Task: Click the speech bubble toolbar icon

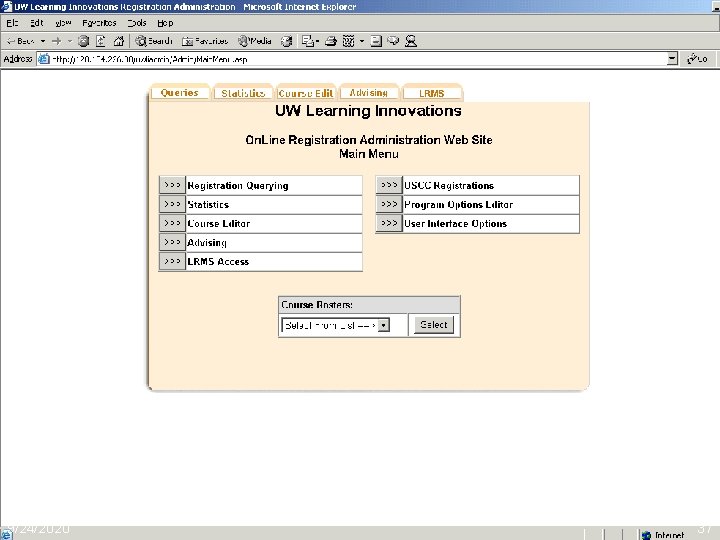Action: (x=393, y=41)
